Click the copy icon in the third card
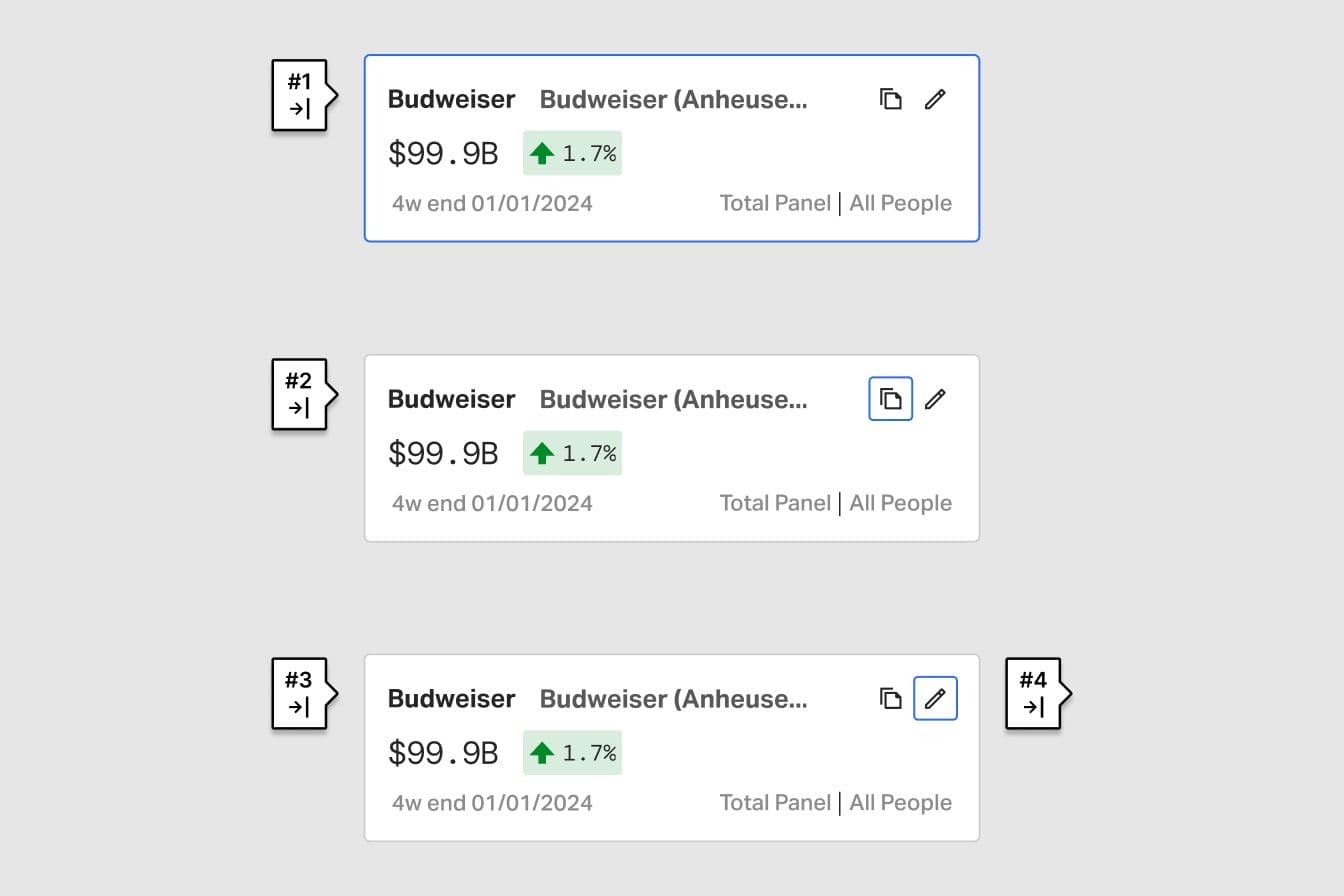 [891, 698]
